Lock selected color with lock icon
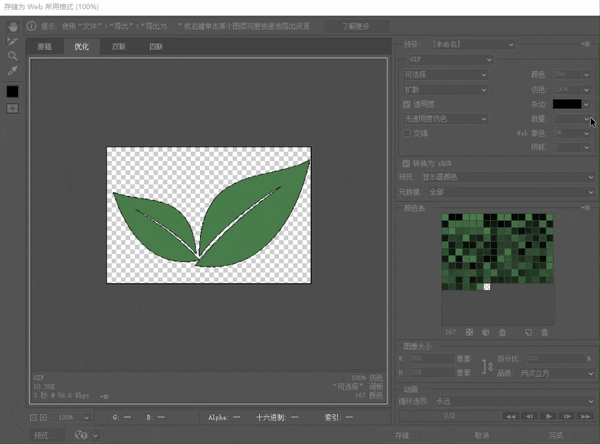Image resolution: width=600 pixels, height=444 pixels. coord(502,333)
